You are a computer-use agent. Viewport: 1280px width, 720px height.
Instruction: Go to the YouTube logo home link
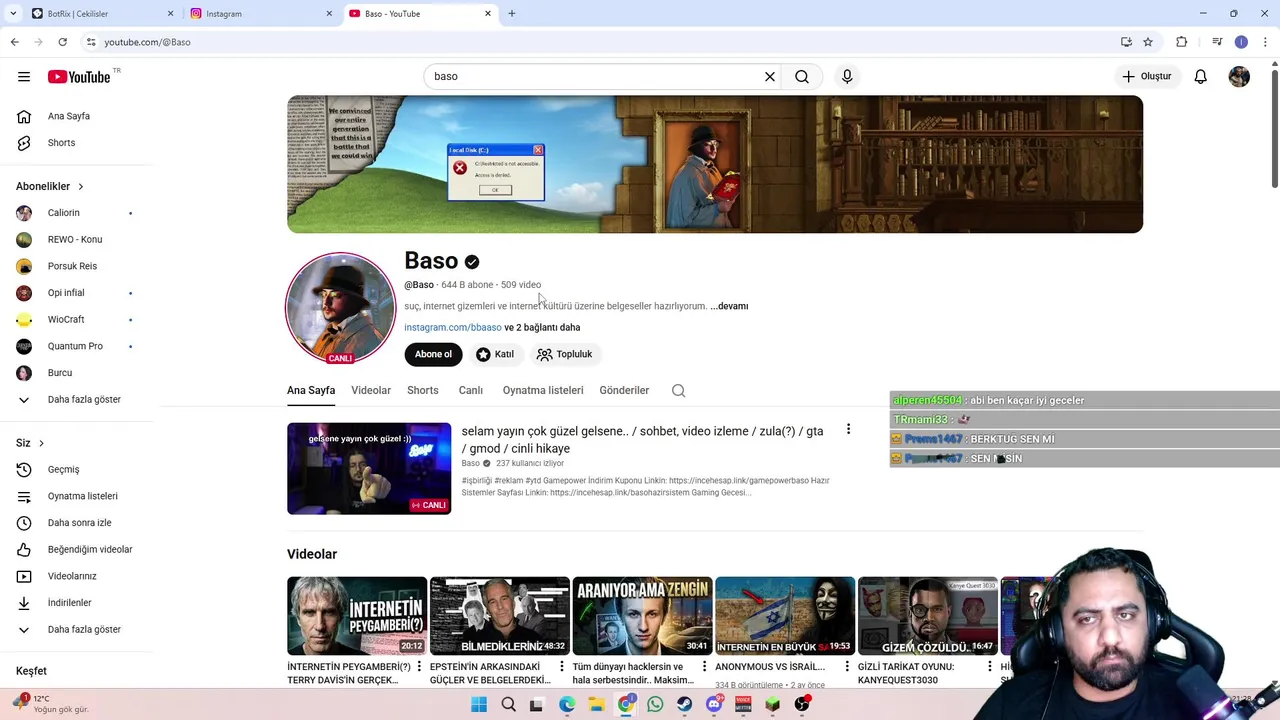[x=80, y=77]
